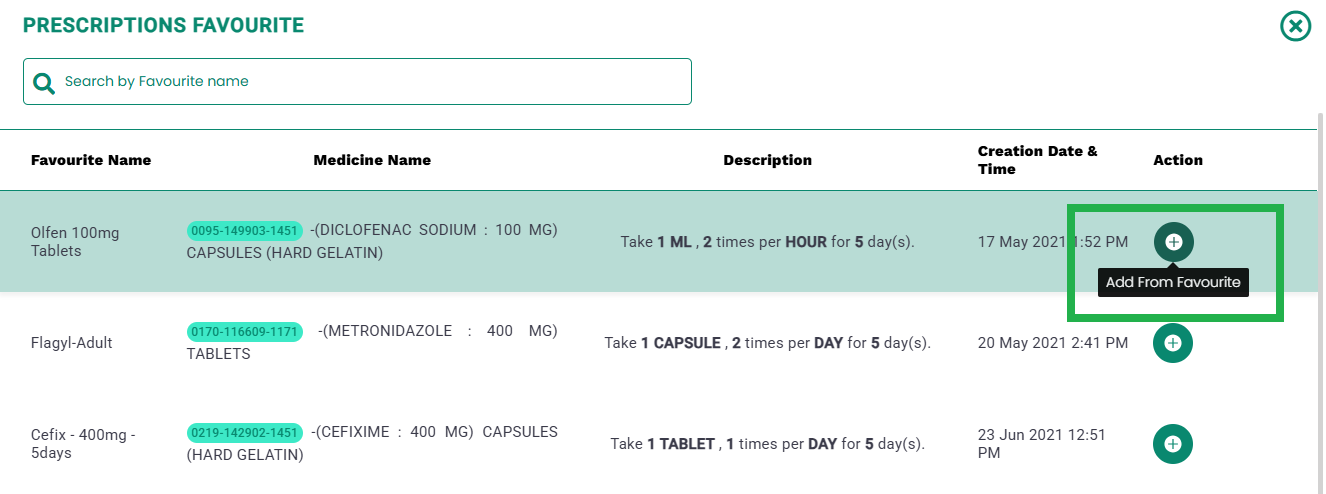Image resolution: width=1326 pixels, height=494 pixels.
Task: Select medicine code badge 0095-149903-1451
Action: [x=245, y=231]
